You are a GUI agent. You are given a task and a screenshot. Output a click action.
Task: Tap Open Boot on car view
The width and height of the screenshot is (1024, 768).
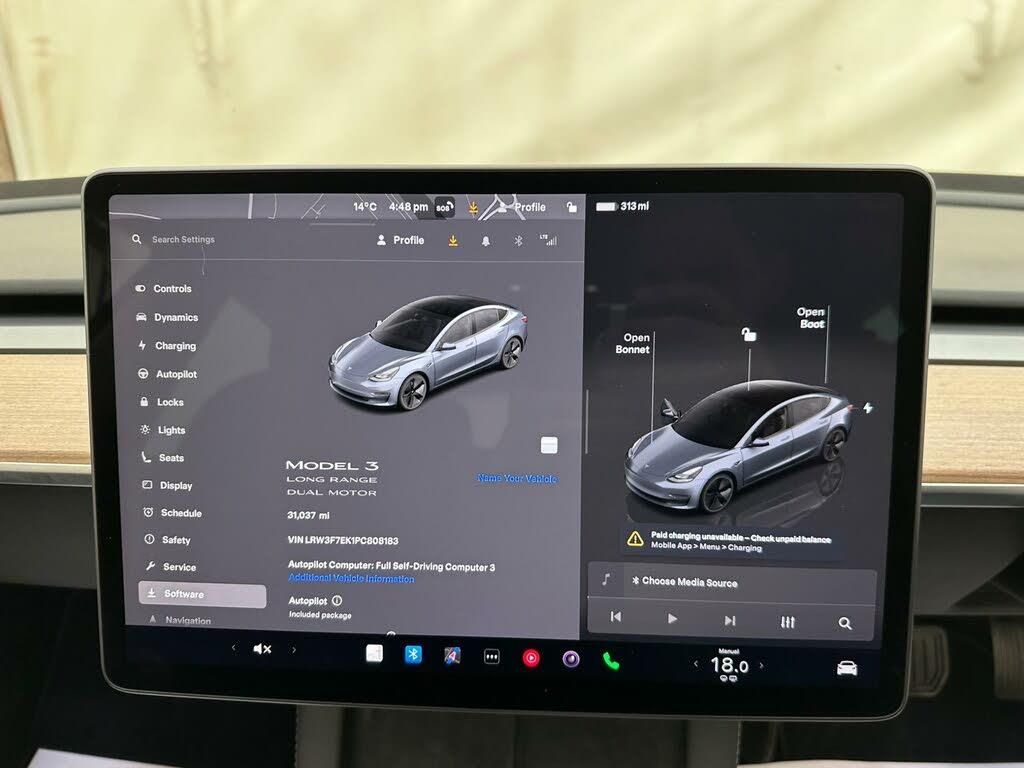(x=811, y=318)
